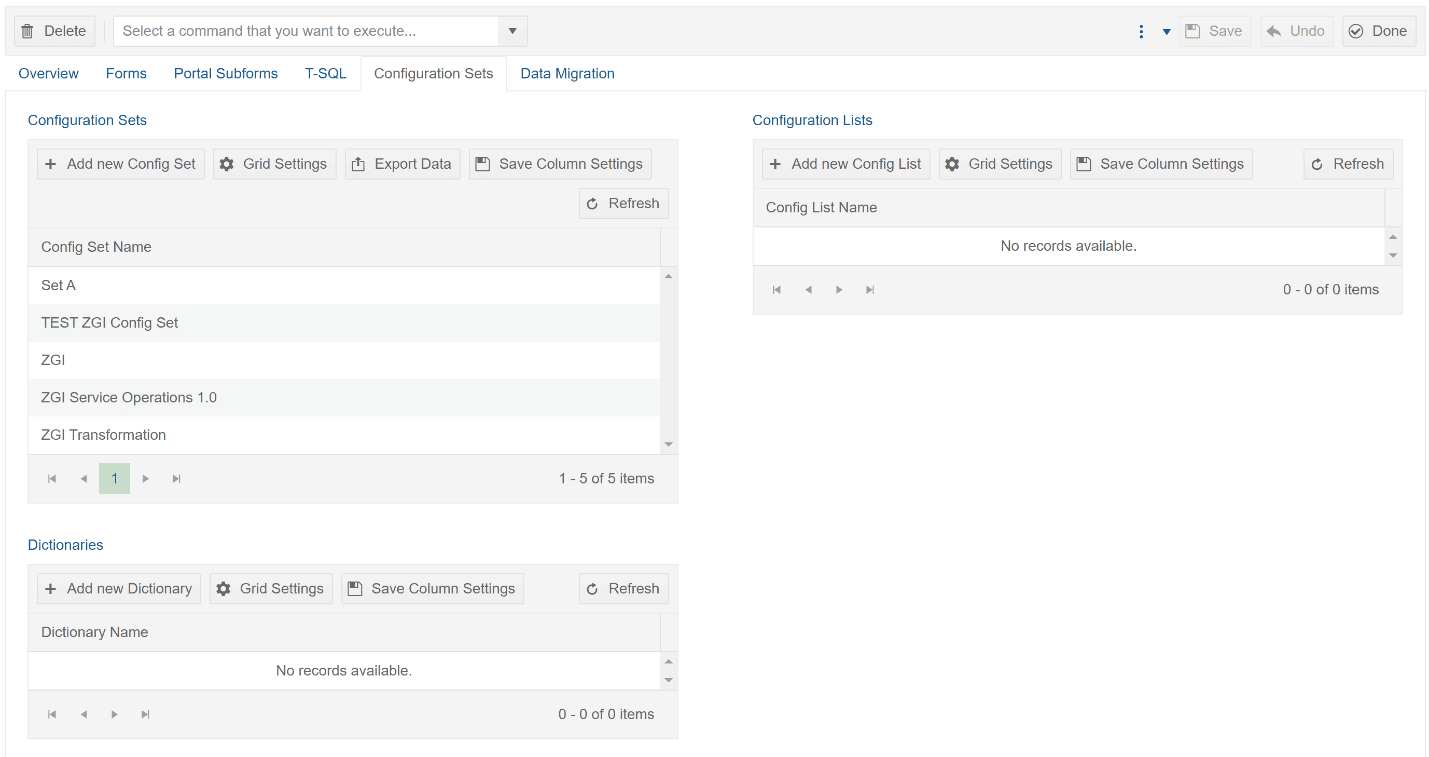The height and width of the screenshot is (757, 1429).
Task: Click the Done button
Action: [1379, 31]
